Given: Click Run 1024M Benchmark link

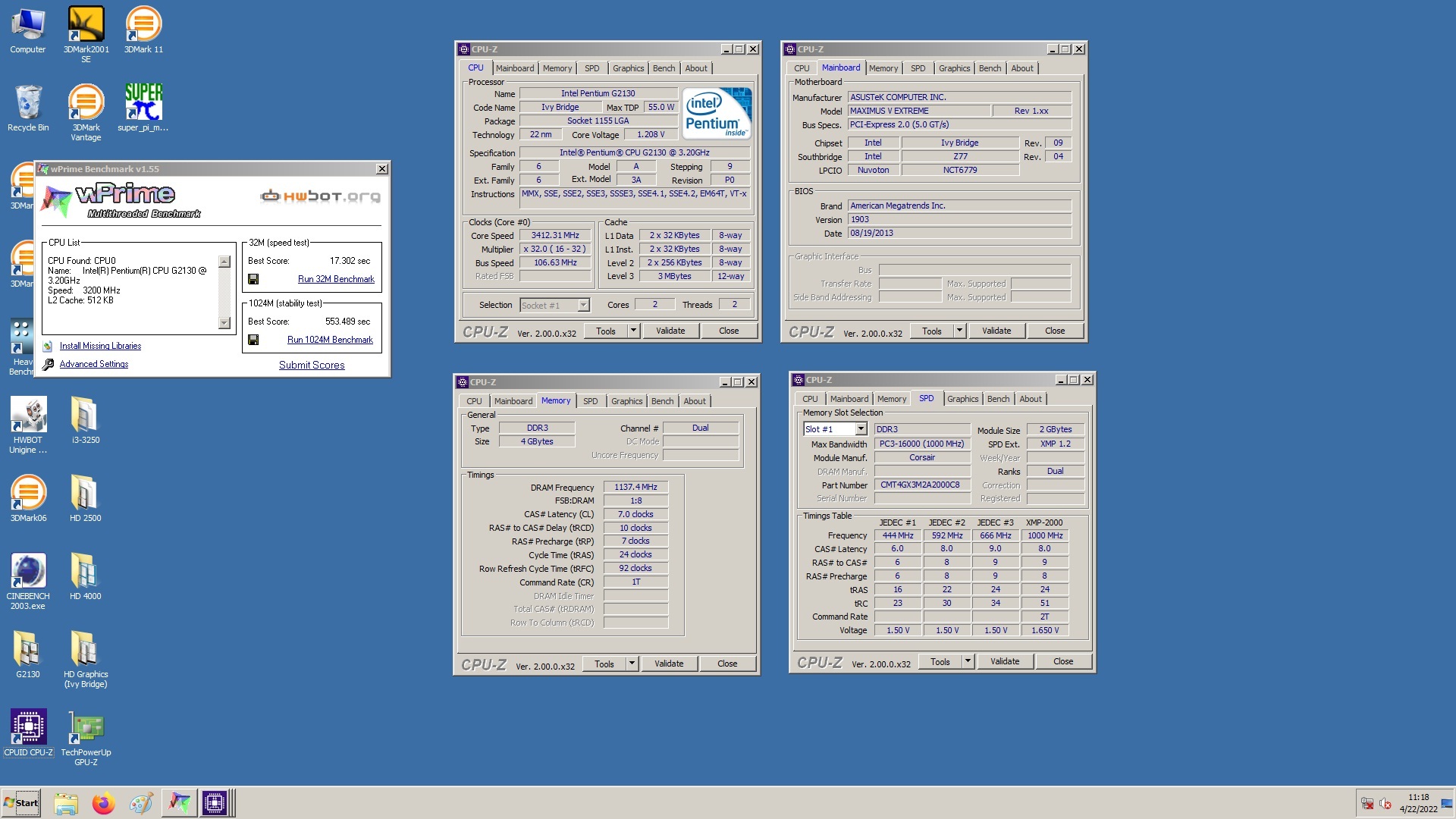Looking at the screenshot, I should pyautogui.click(x=330, y=340).
